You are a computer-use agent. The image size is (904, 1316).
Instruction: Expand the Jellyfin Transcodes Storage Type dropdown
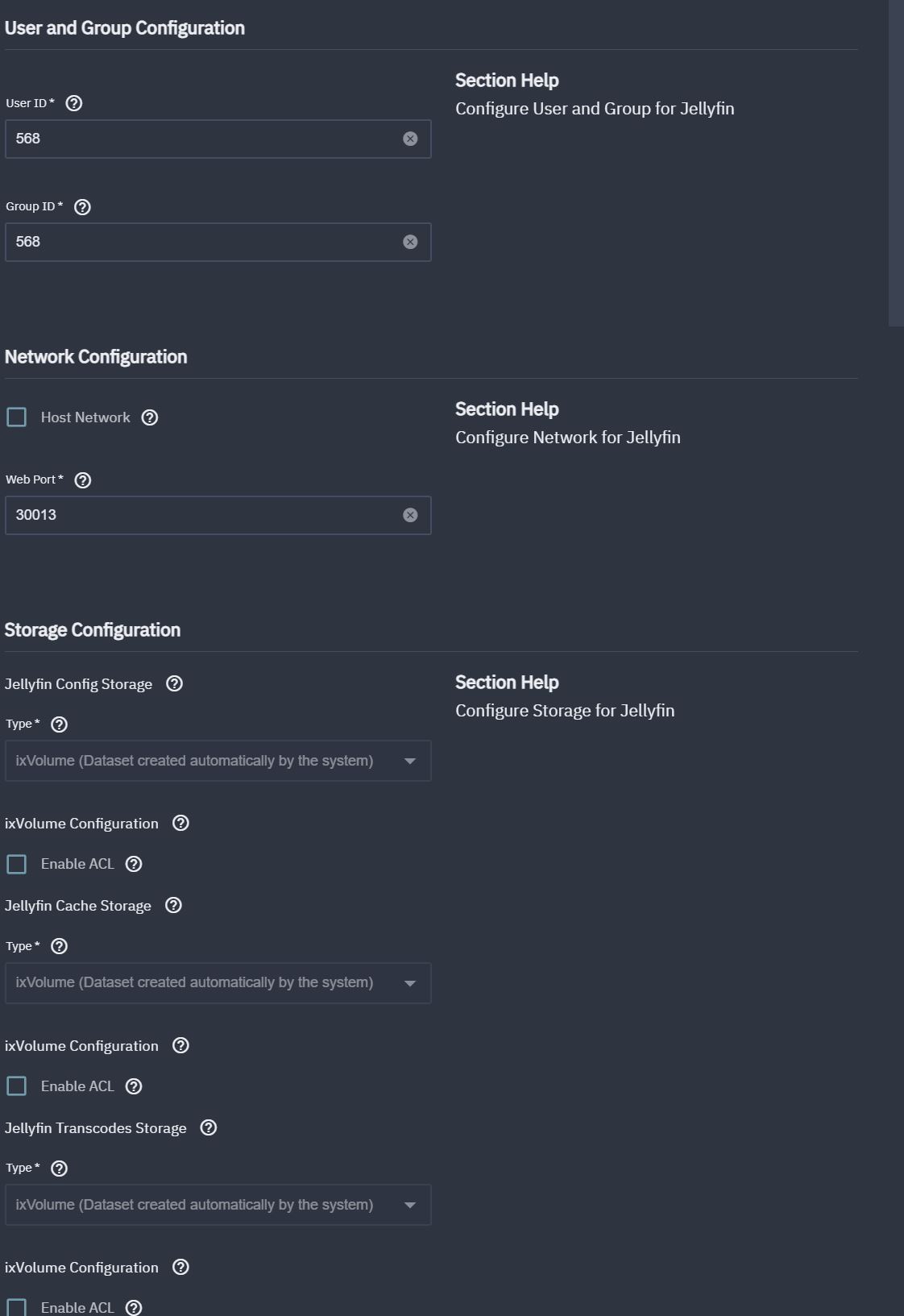click(x=218, y=1205)
